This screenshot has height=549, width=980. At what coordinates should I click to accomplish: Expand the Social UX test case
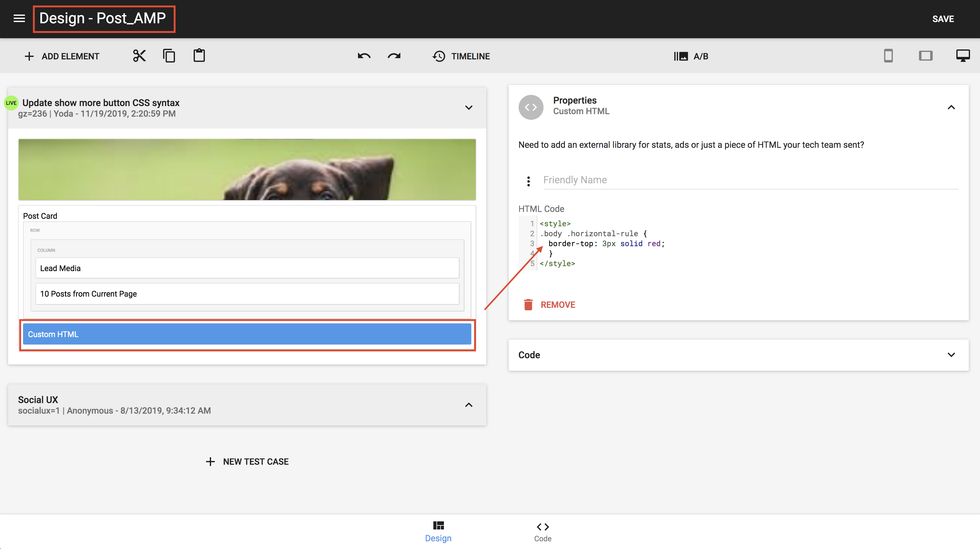[468, 405]
